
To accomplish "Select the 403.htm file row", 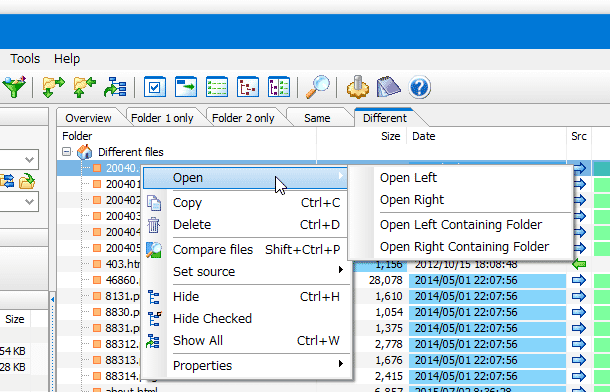I will click(123, 264).
